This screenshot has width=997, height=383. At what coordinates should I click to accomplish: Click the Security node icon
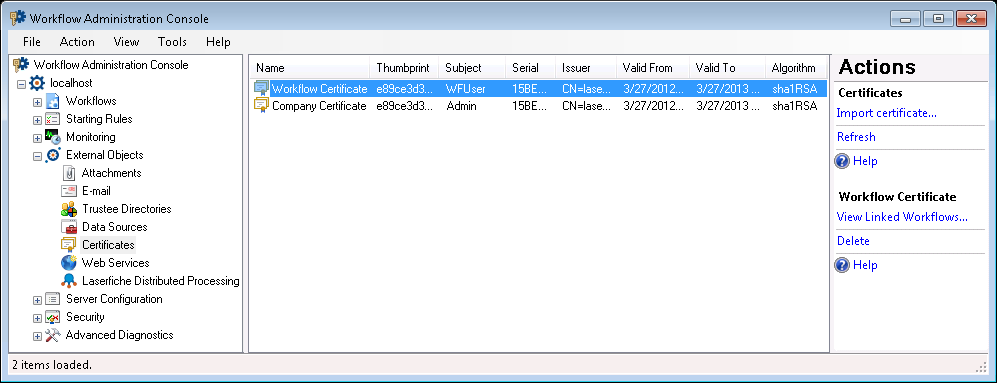(x=53, y=317)
